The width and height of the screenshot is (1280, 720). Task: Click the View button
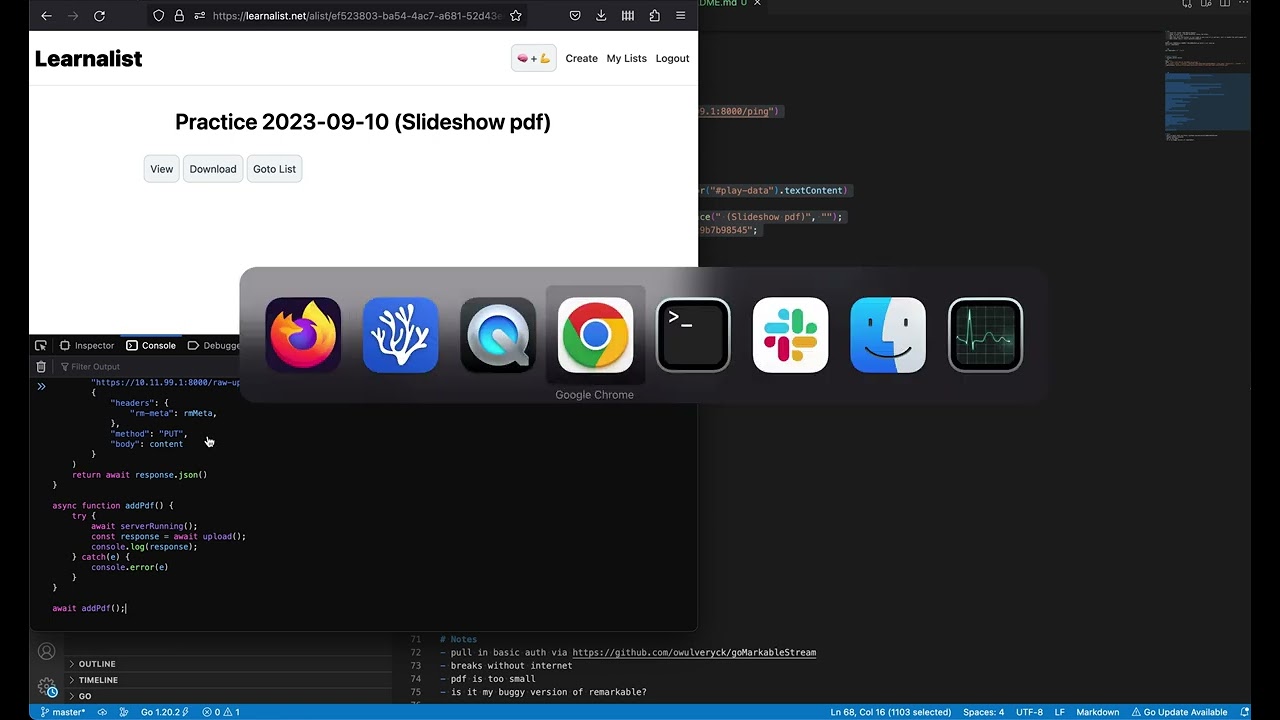161,169
